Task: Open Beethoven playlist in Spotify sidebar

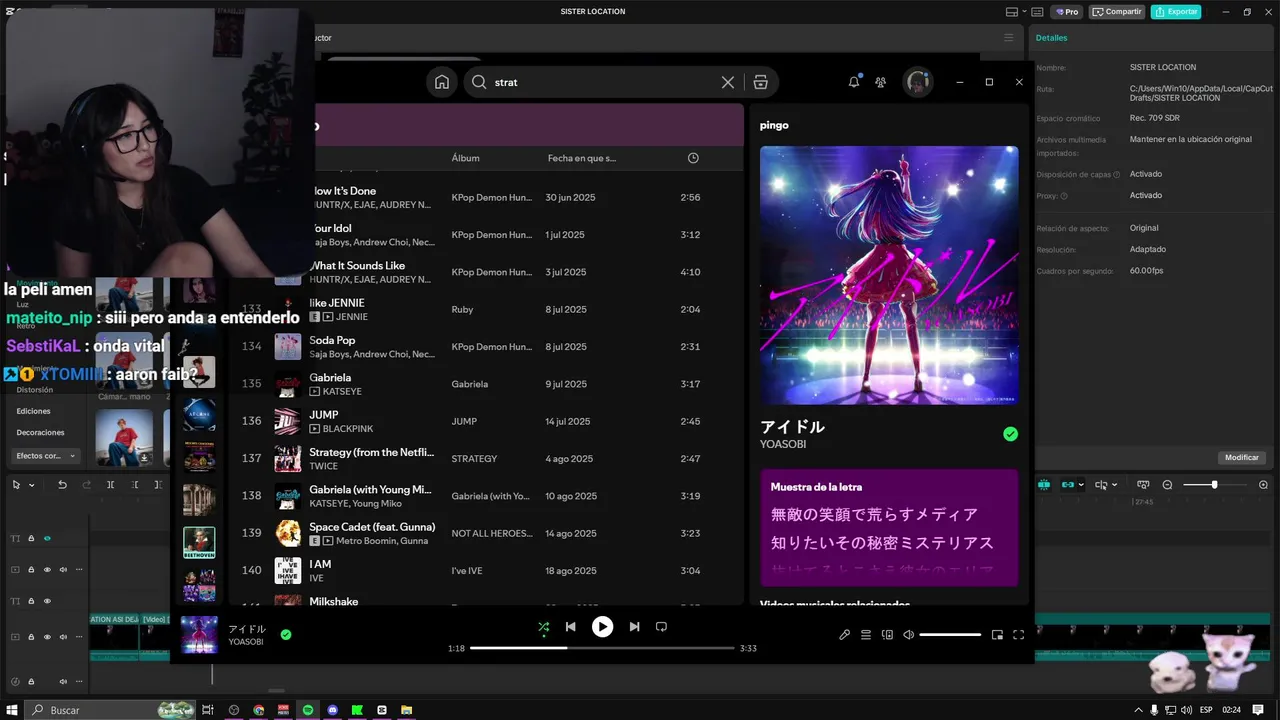Action: pos(199,542)
